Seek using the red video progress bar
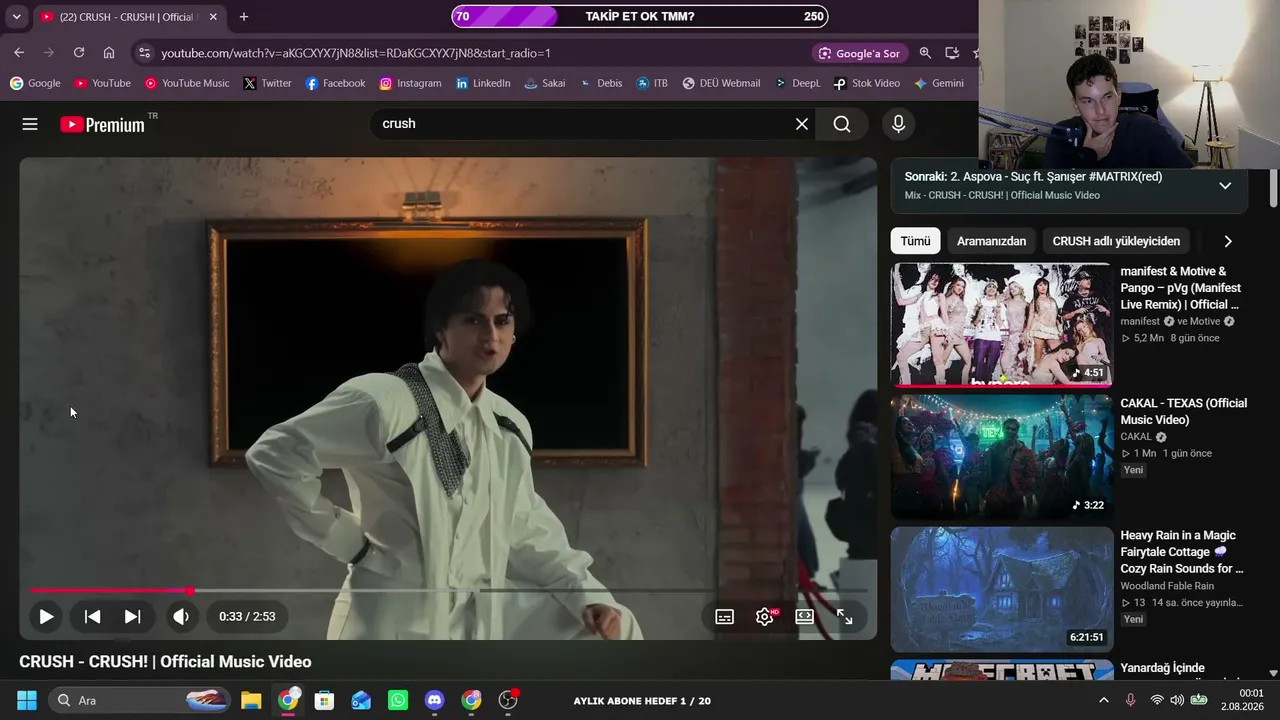 pos(448,591)
